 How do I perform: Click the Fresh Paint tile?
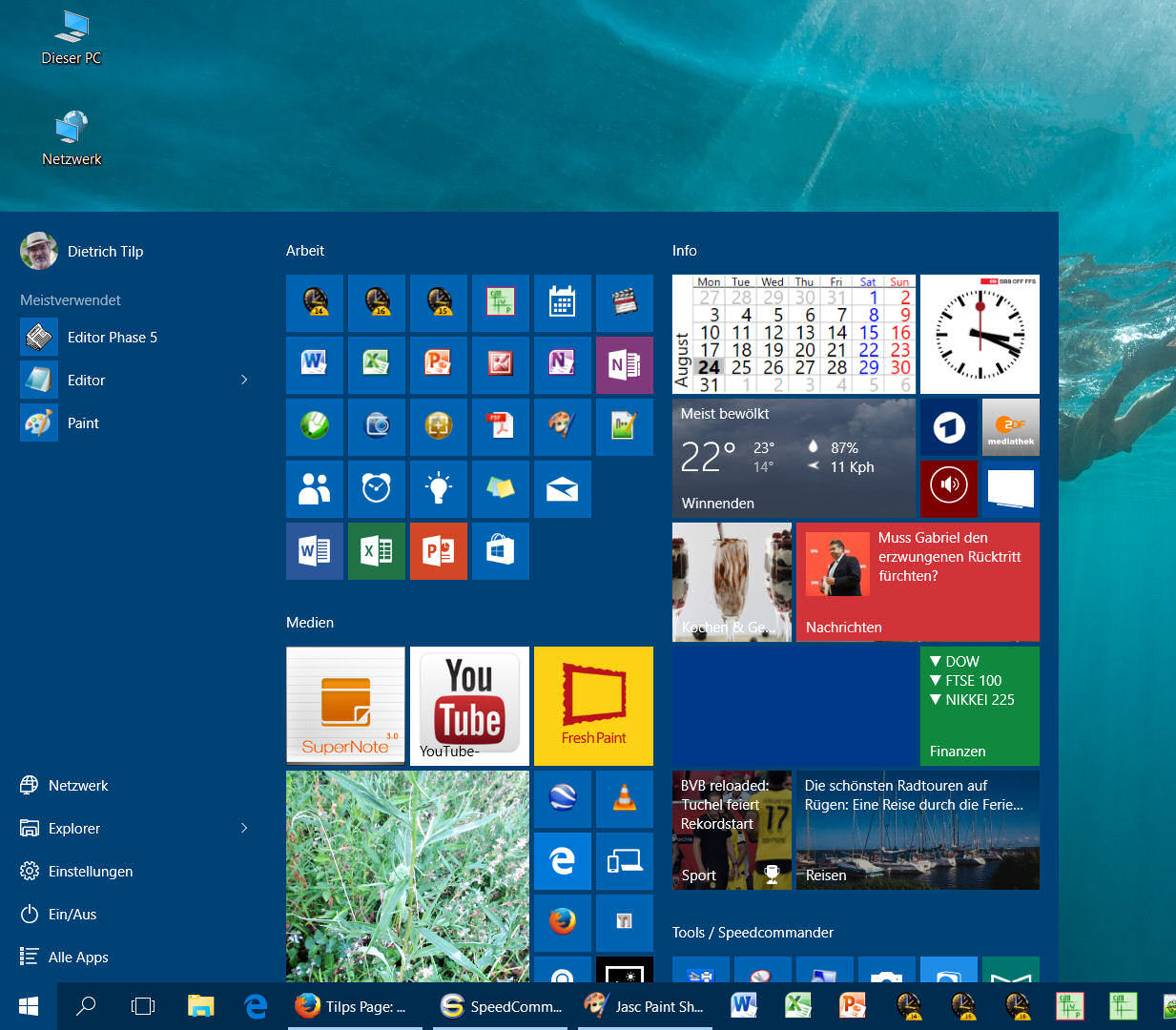coord(593,706)
